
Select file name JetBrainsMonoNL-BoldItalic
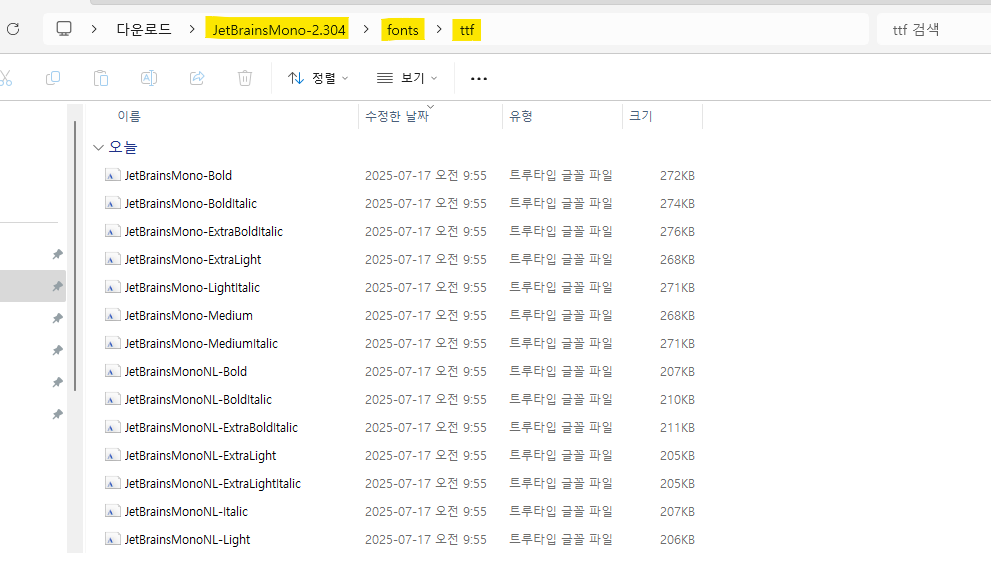coord(198,399)
